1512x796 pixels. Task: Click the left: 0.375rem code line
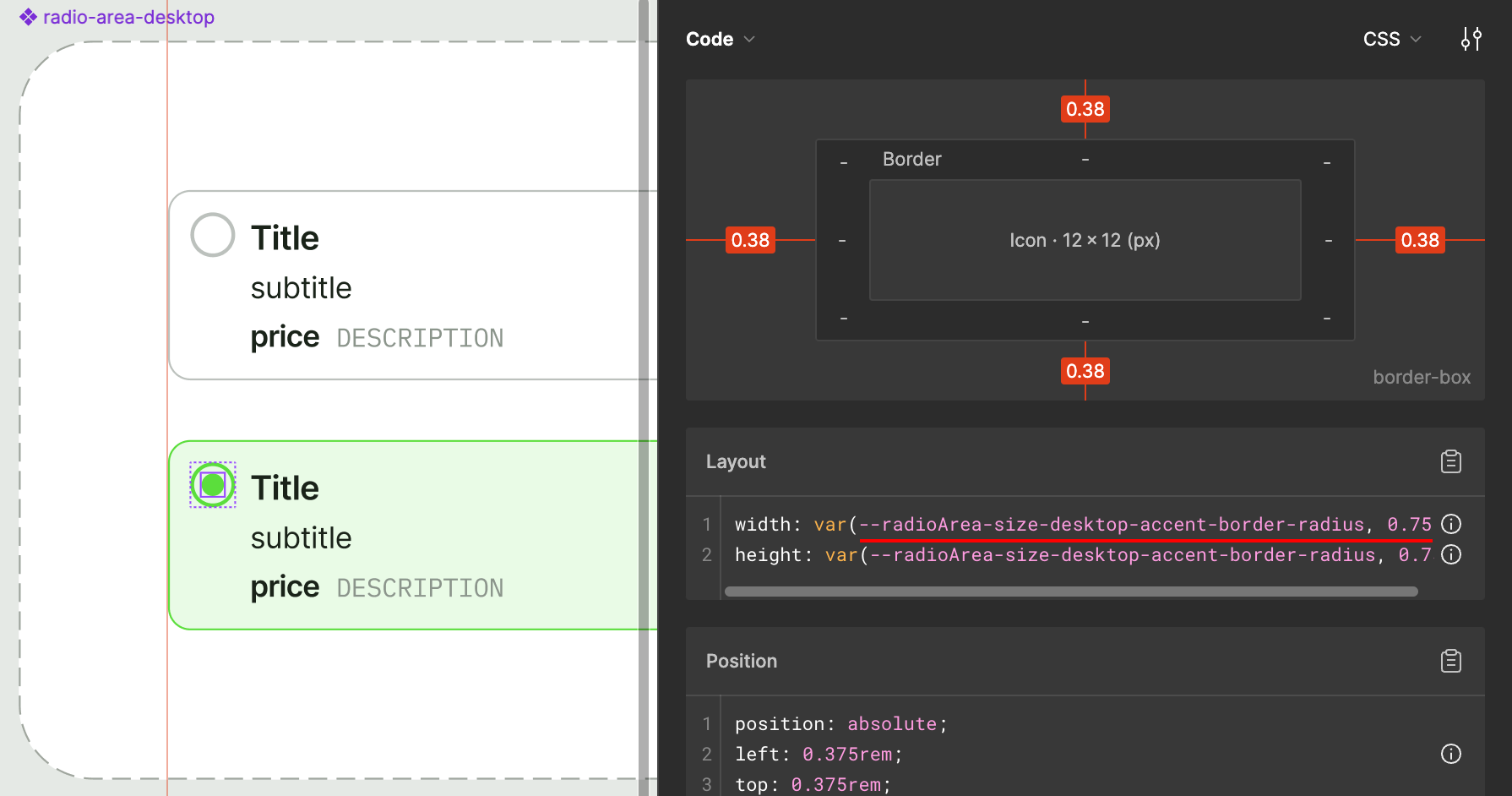click(819, 754)
